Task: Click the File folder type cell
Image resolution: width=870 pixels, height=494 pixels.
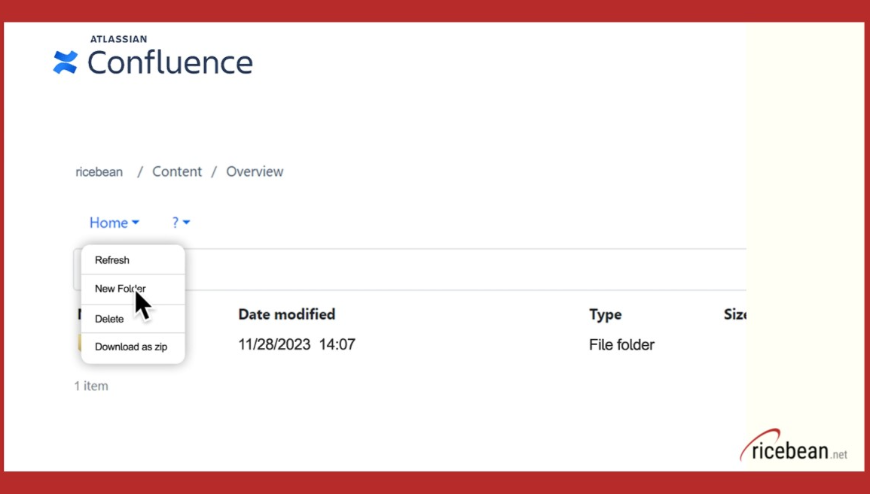Action: (621, 345)
